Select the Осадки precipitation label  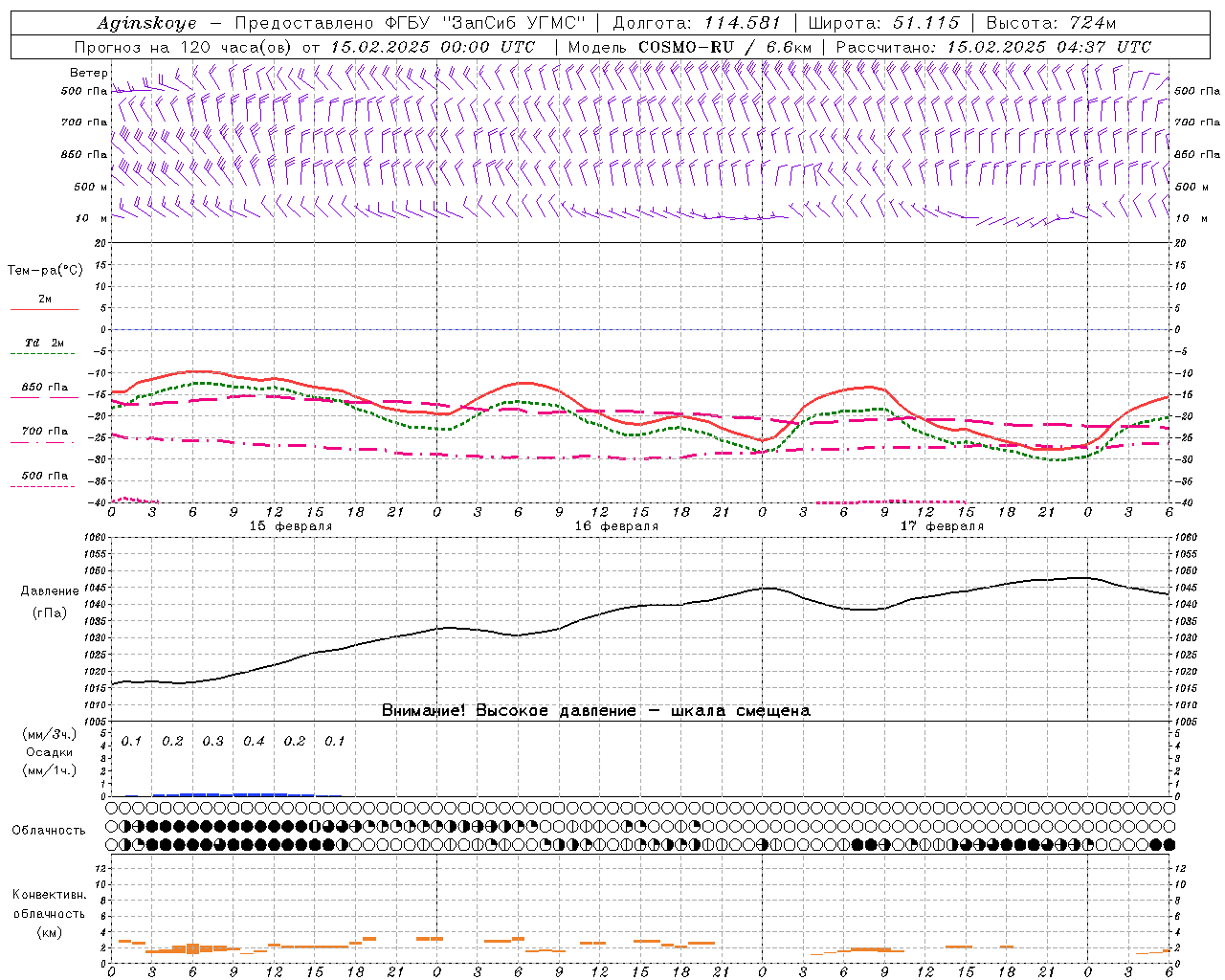tap(50, 752)
